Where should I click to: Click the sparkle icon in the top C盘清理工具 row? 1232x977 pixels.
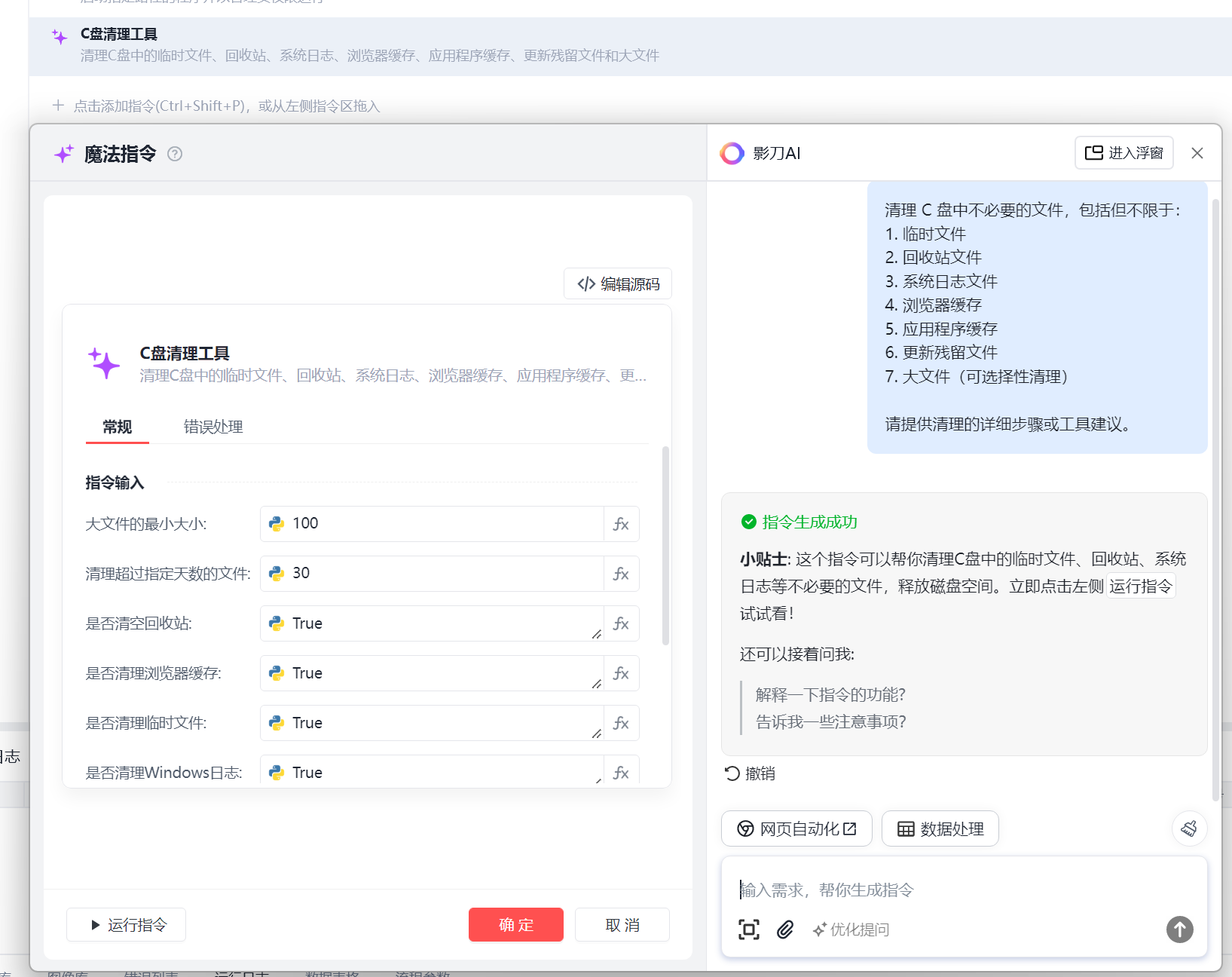(x=60, y=36)
